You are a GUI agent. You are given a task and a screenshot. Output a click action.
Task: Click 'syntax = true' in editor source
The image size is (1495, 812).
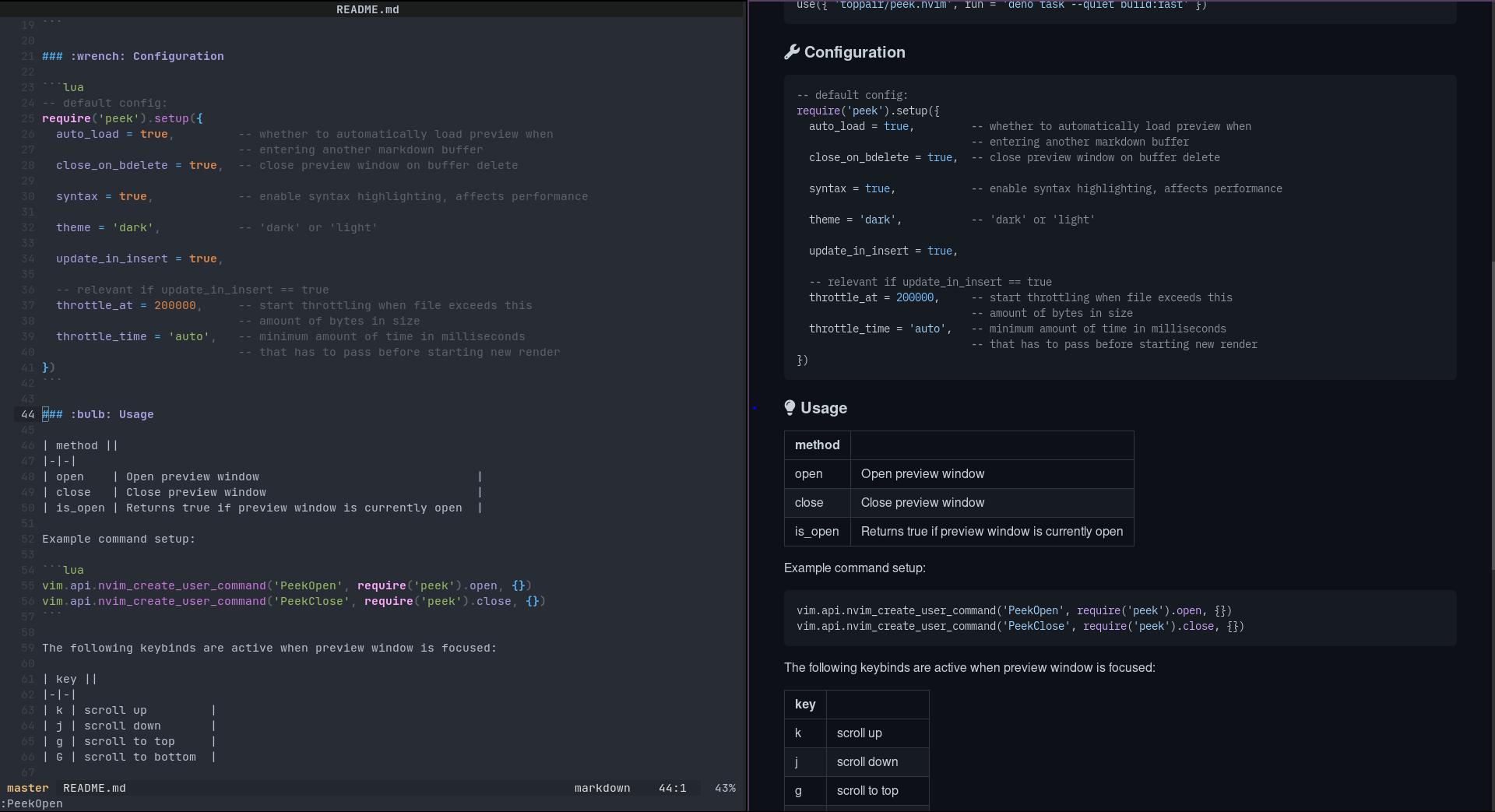(101, 196)
